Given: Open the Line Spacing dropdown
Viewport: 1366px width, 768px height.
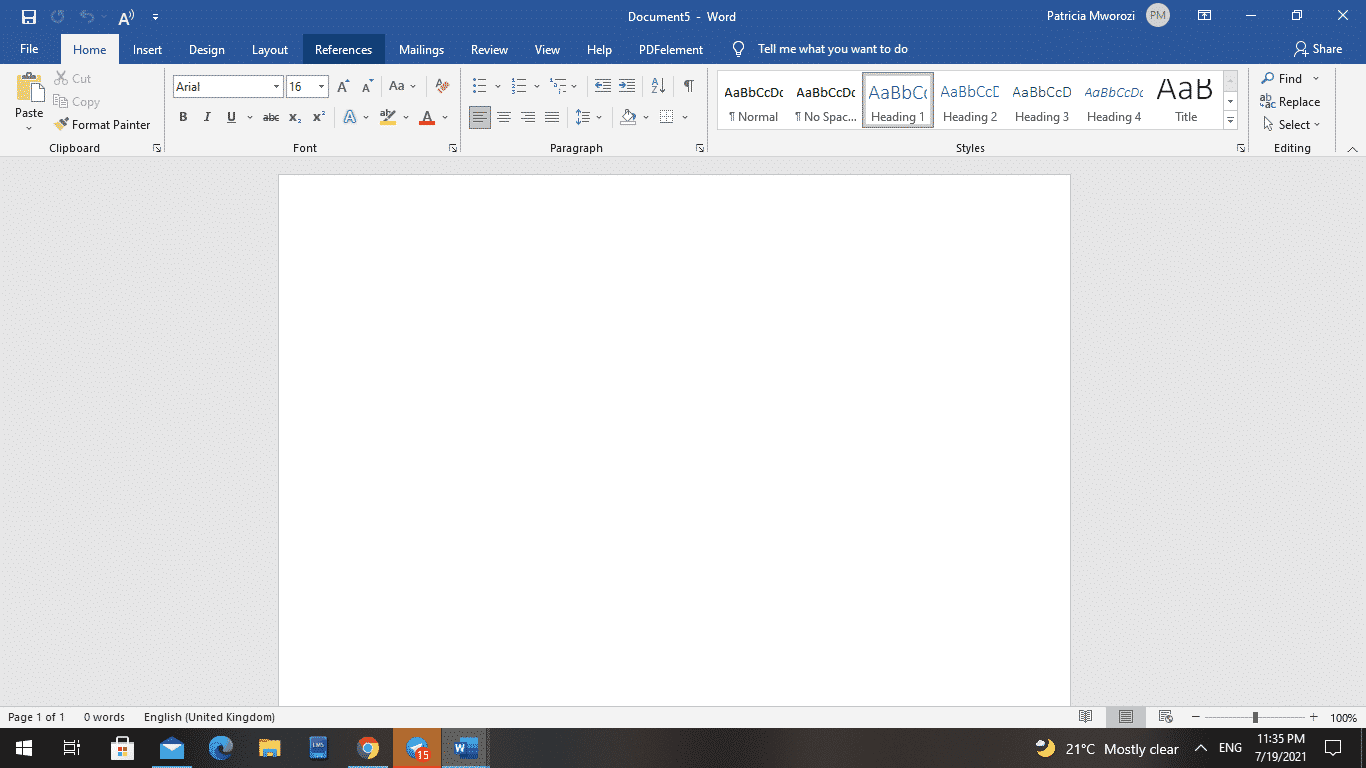Looking at the screenshot, I should pyautogui.click(x=599, y=117).
